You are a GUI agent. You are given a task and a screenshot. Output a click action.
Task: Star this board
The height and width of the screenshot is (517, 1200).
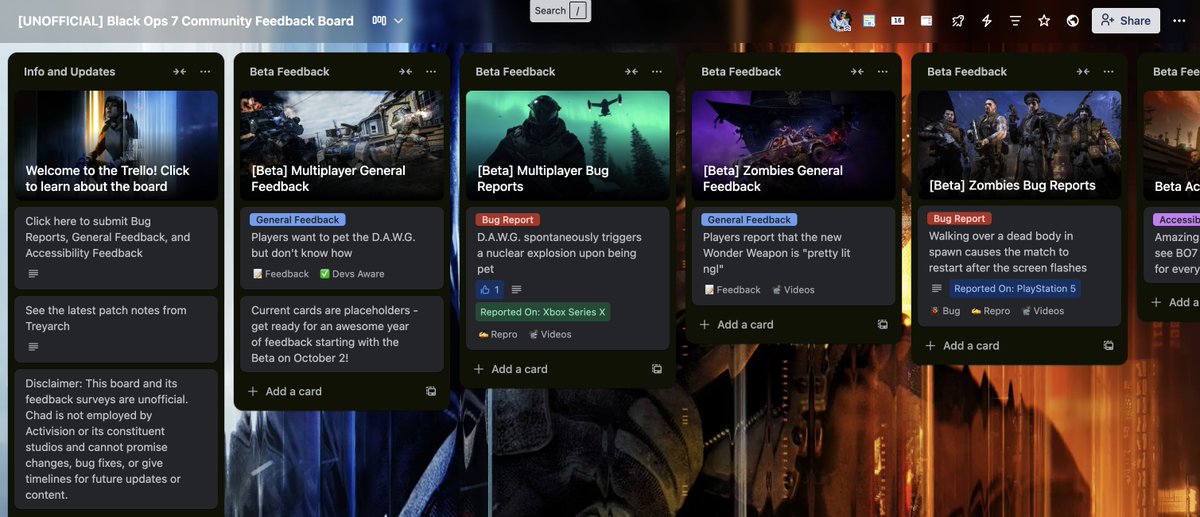coord(1044,21)
